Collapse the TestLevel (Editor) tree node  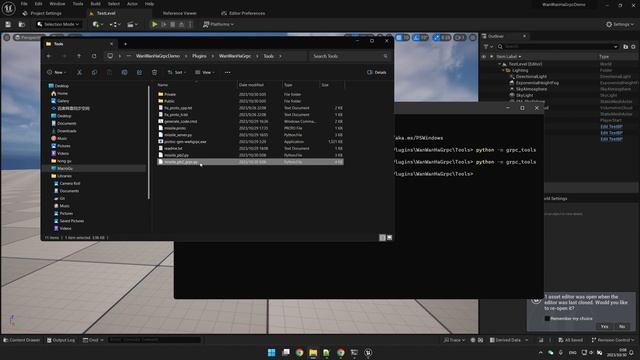[x=499, y=64]
